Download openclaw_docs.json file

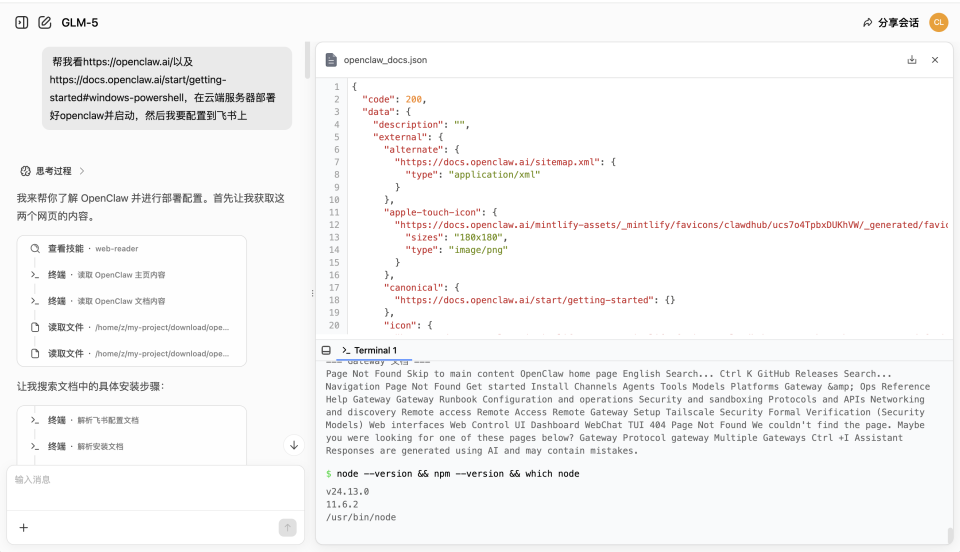[912, 60]
